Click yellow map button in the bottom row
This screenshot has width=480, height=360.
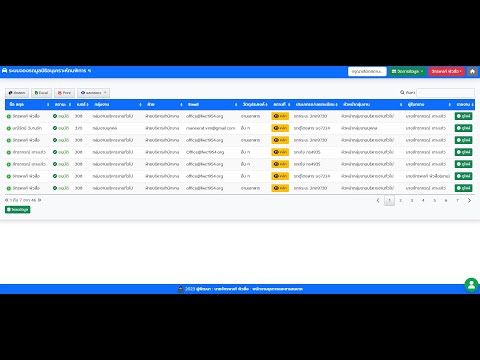[280, 188]
